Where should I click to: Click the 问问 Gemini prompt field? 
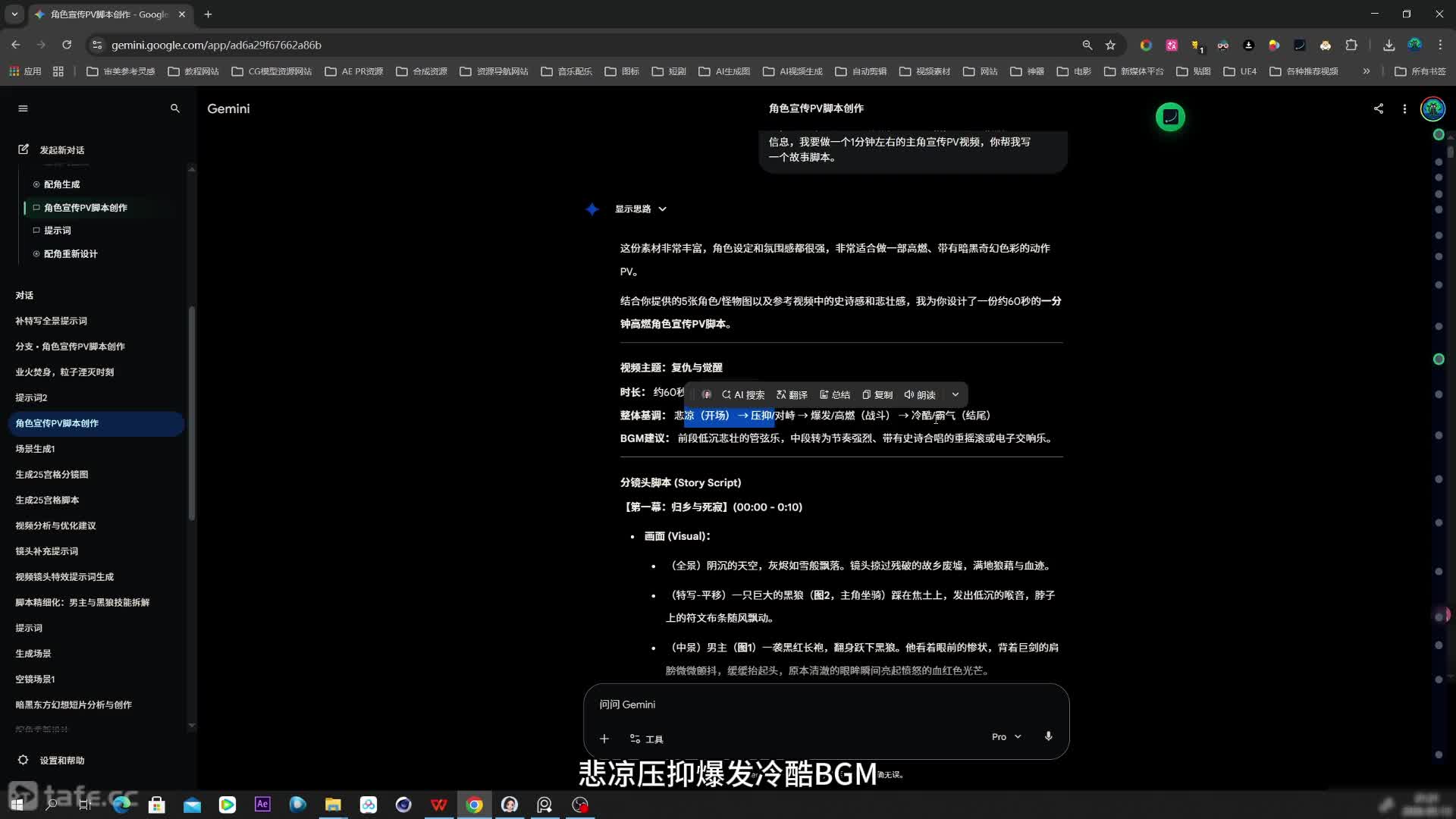pyautogui.click(x=825, y=704)
